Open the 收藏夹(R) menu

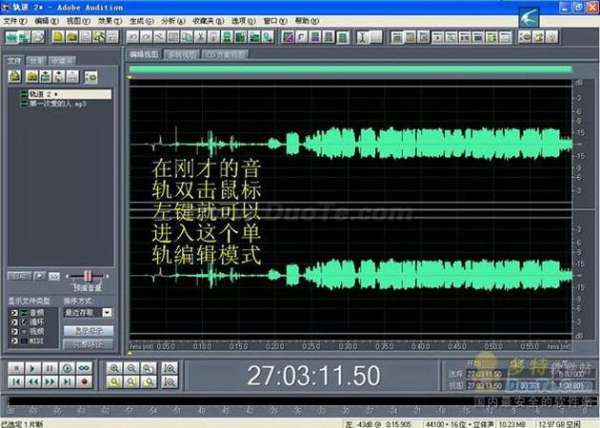209,21
